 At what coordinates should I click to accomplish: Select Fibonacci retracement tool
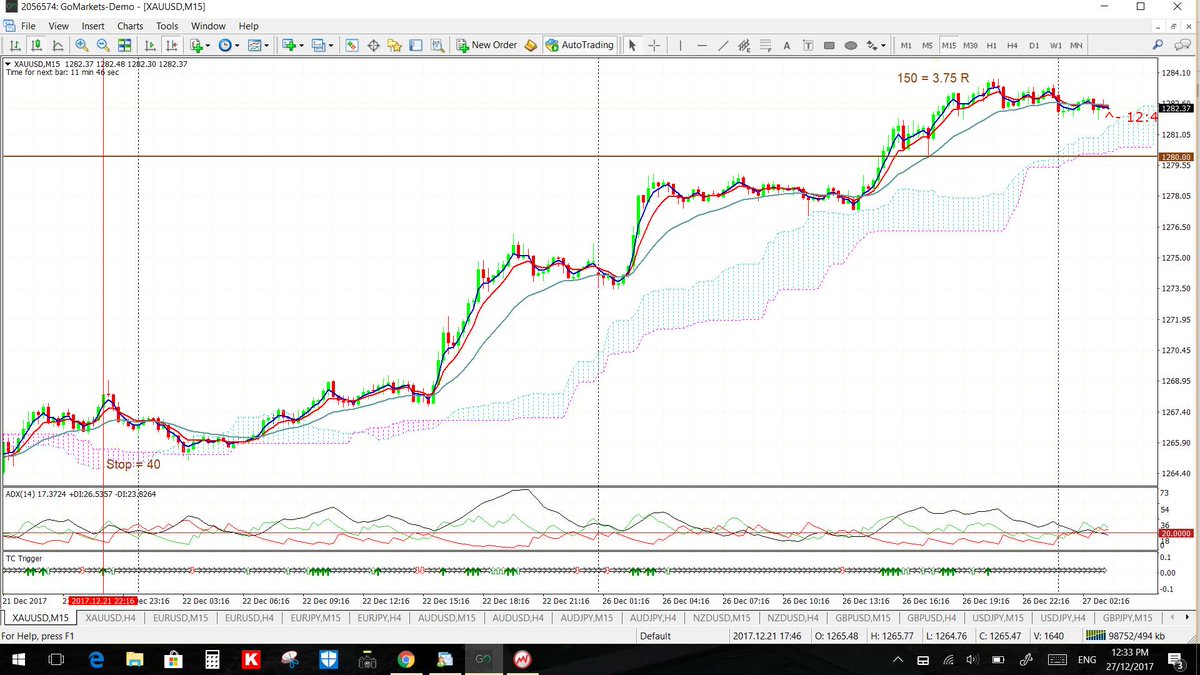click(765, 45)
